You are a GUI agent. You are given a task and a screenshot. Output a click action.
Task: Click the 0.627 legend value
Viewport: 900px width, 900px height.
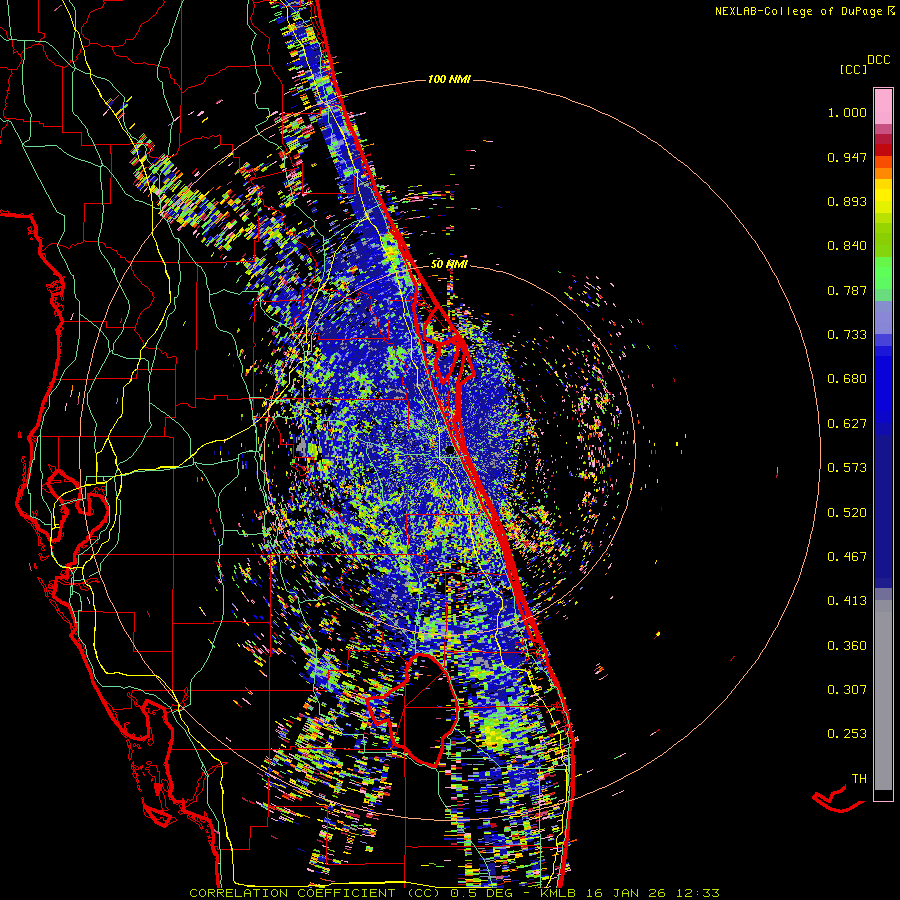[847, 424]
